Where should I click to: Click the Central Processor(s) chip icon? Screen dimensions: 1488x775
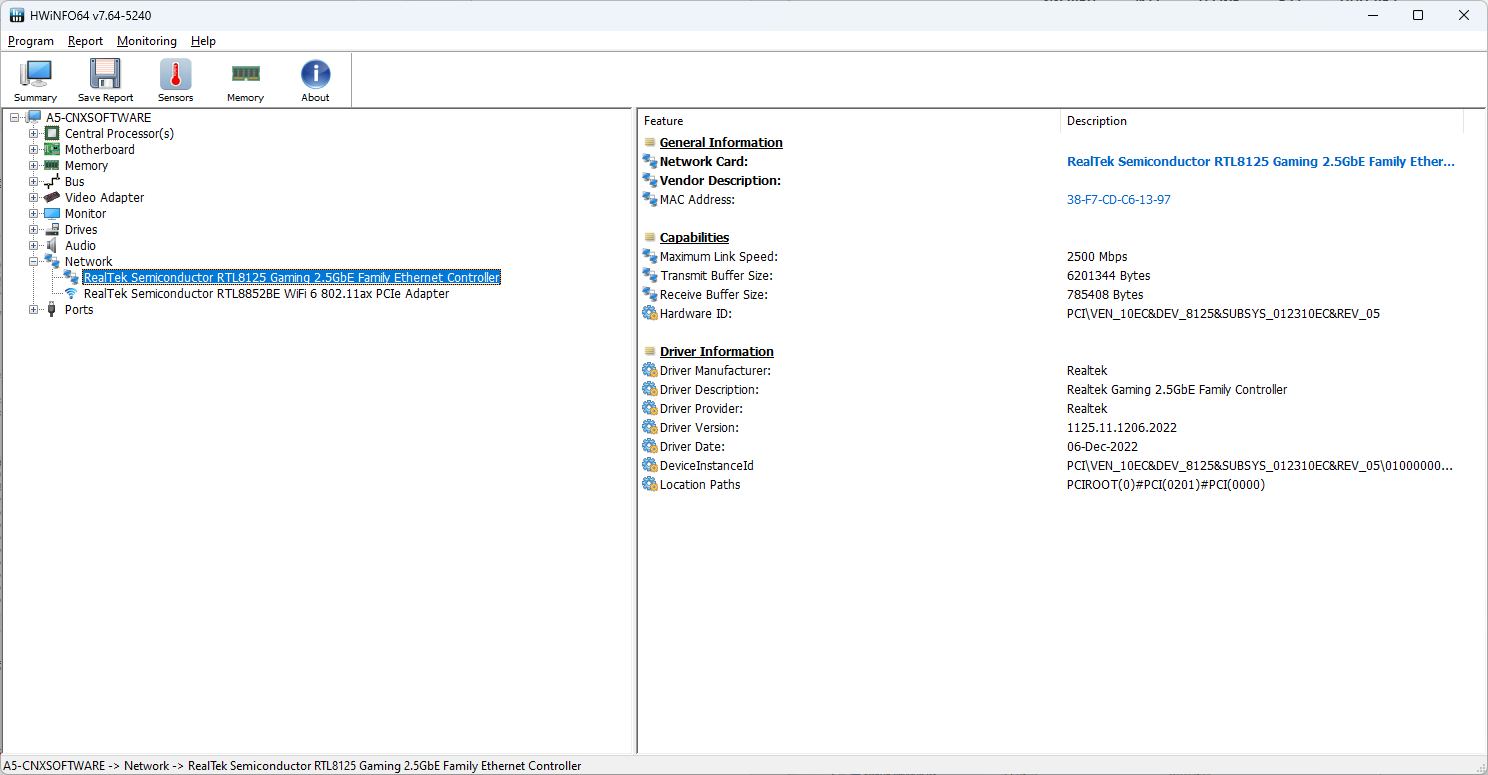coord(52,133)
